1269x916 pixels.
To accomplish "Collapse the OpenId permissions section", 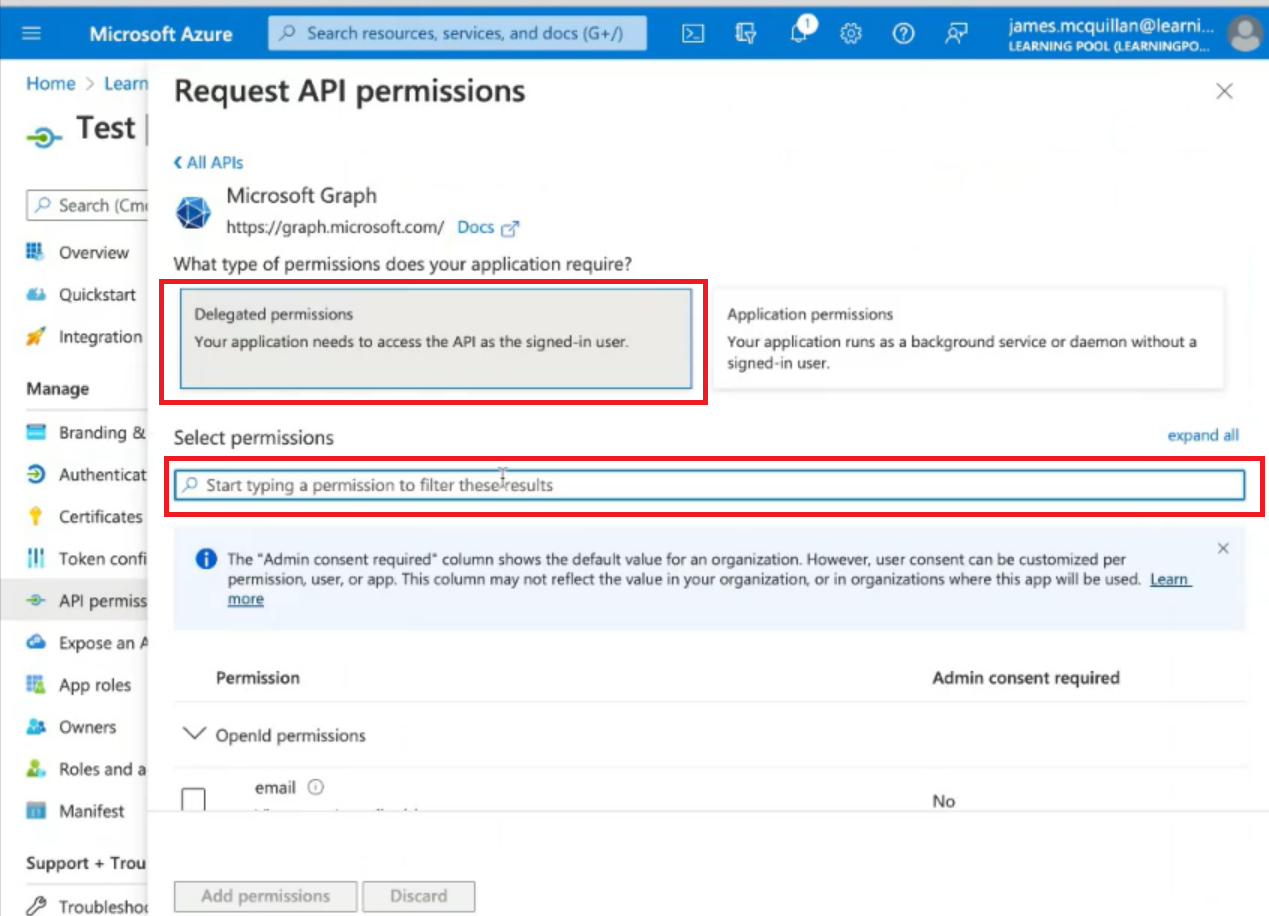I will pyautogui.click(x=193, y=735).
